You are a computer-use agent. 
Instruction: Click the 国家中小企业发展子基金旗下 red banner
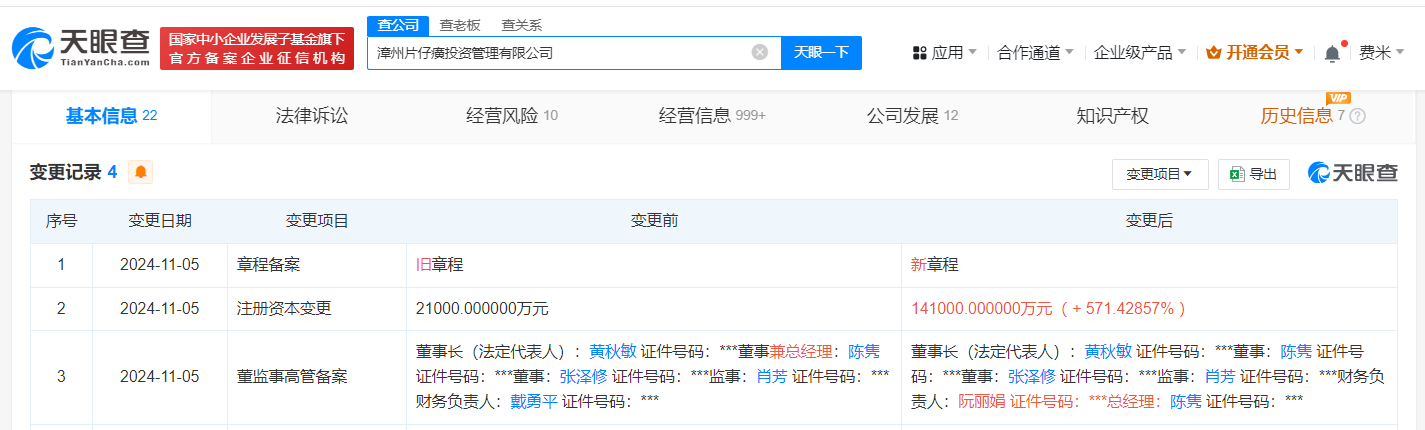tap(257, 48)
